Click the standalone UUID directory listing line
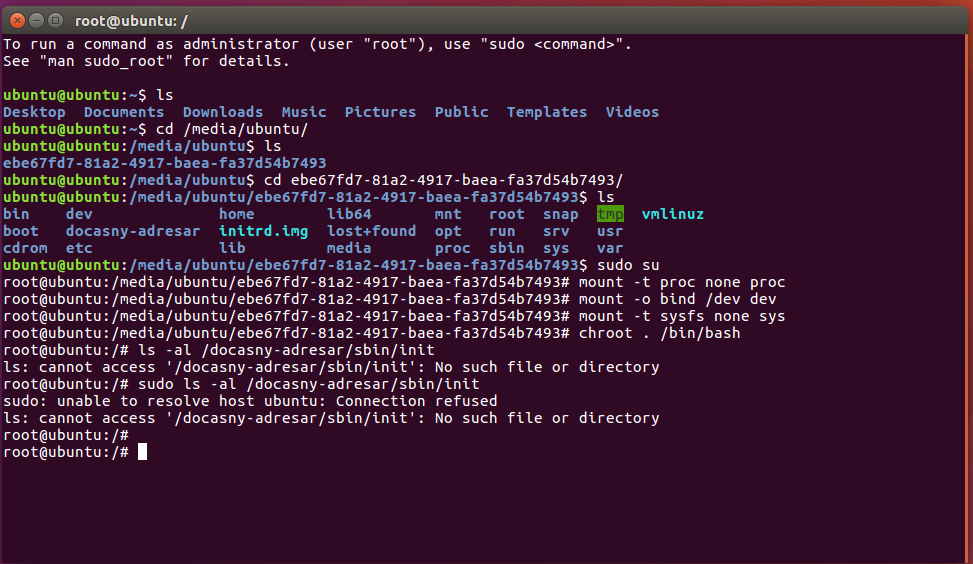Viewport: 973px width, 564px height. coord(164,163)
